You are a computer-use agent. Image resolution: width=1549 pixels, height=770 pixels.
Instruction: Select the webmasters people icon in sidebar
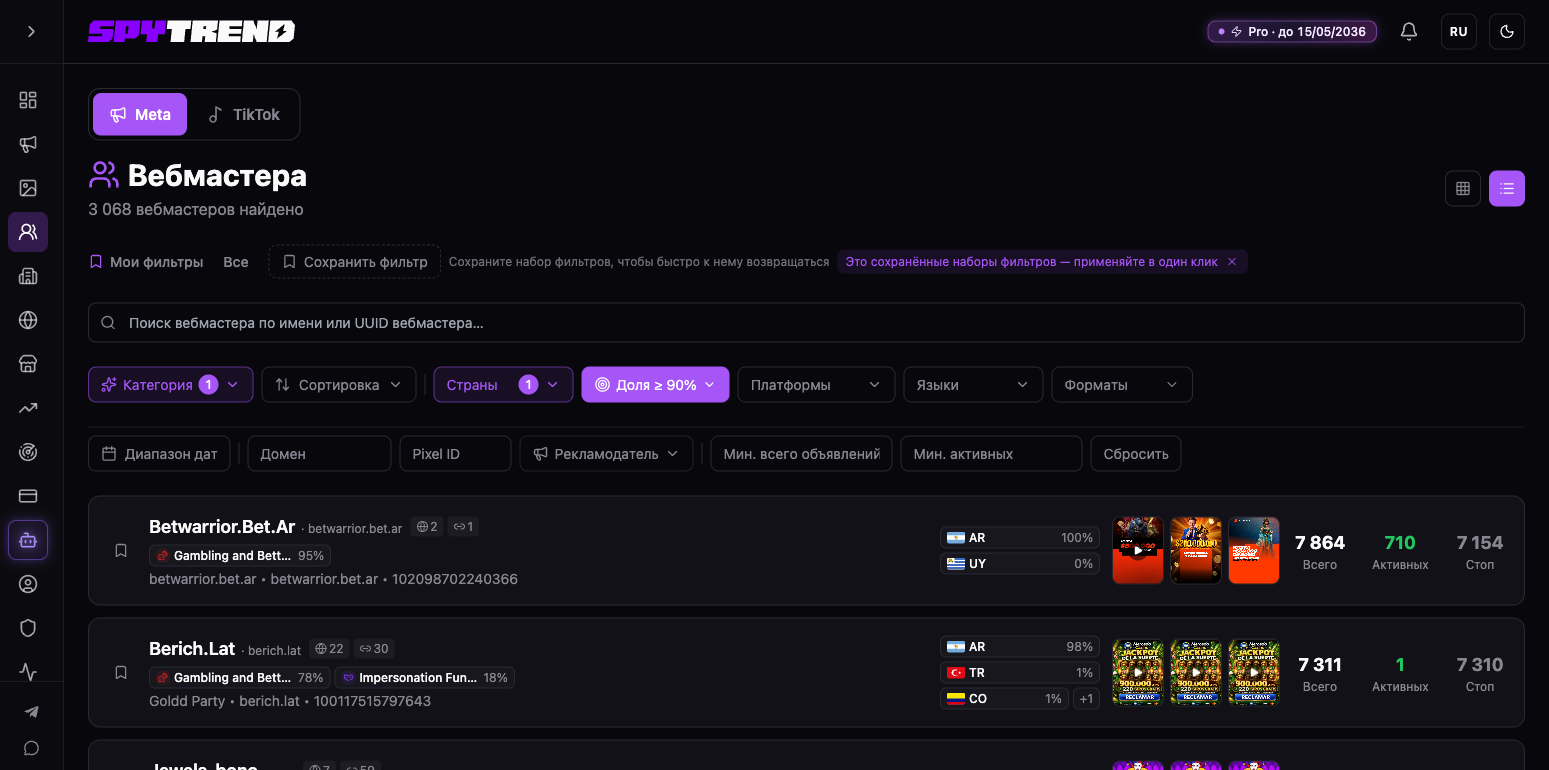[x=28, y=232]
